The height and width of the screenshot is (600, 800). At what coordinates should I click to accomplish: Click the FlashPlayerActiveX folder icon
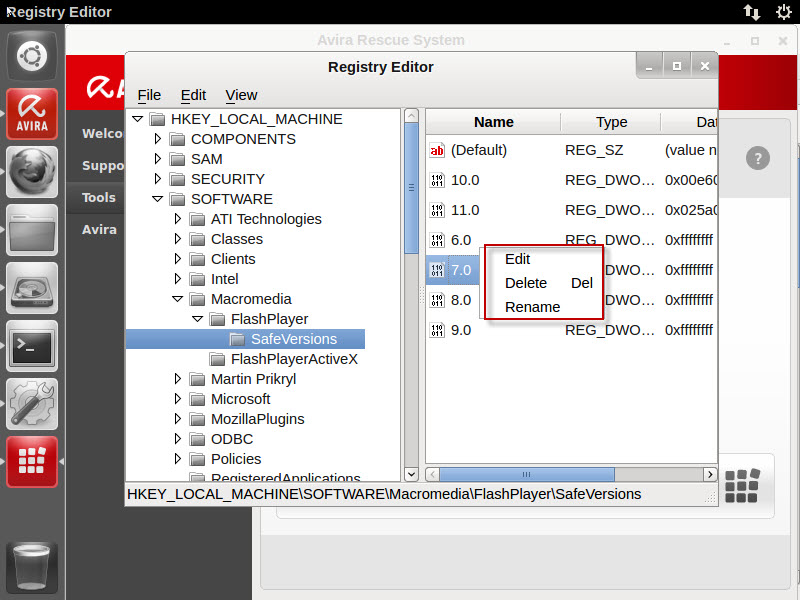tap(217, 360)
